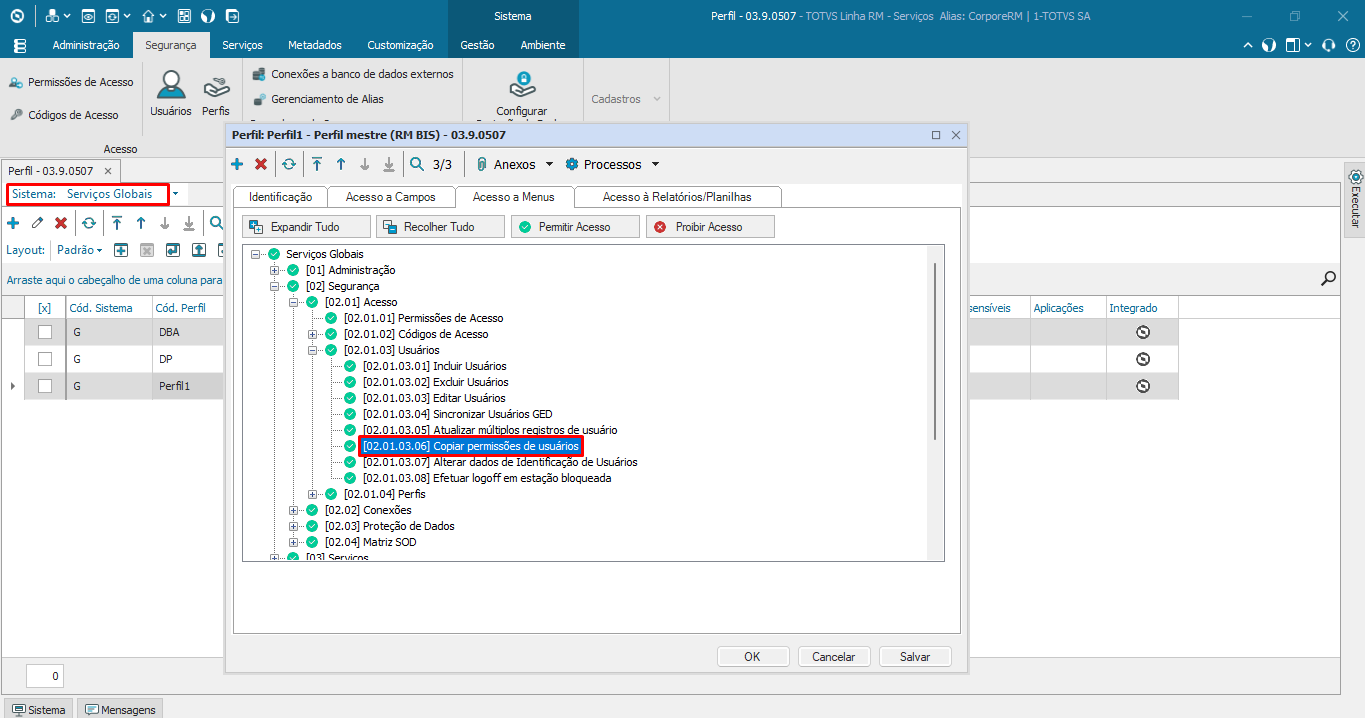Viewport: 1365px width, 718px height.
Task: Click the pencil edit icon in main list toolbar
Action: tap(37, 223)
